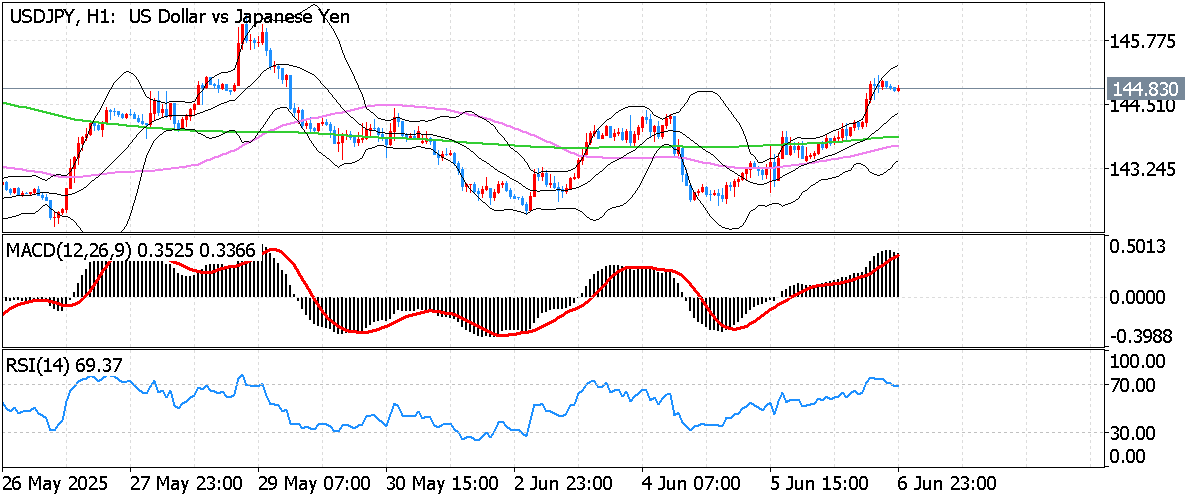Click the MACD scale value -0.3988
This screenshot has width=1200, height=500.
tap(1136, 333)
